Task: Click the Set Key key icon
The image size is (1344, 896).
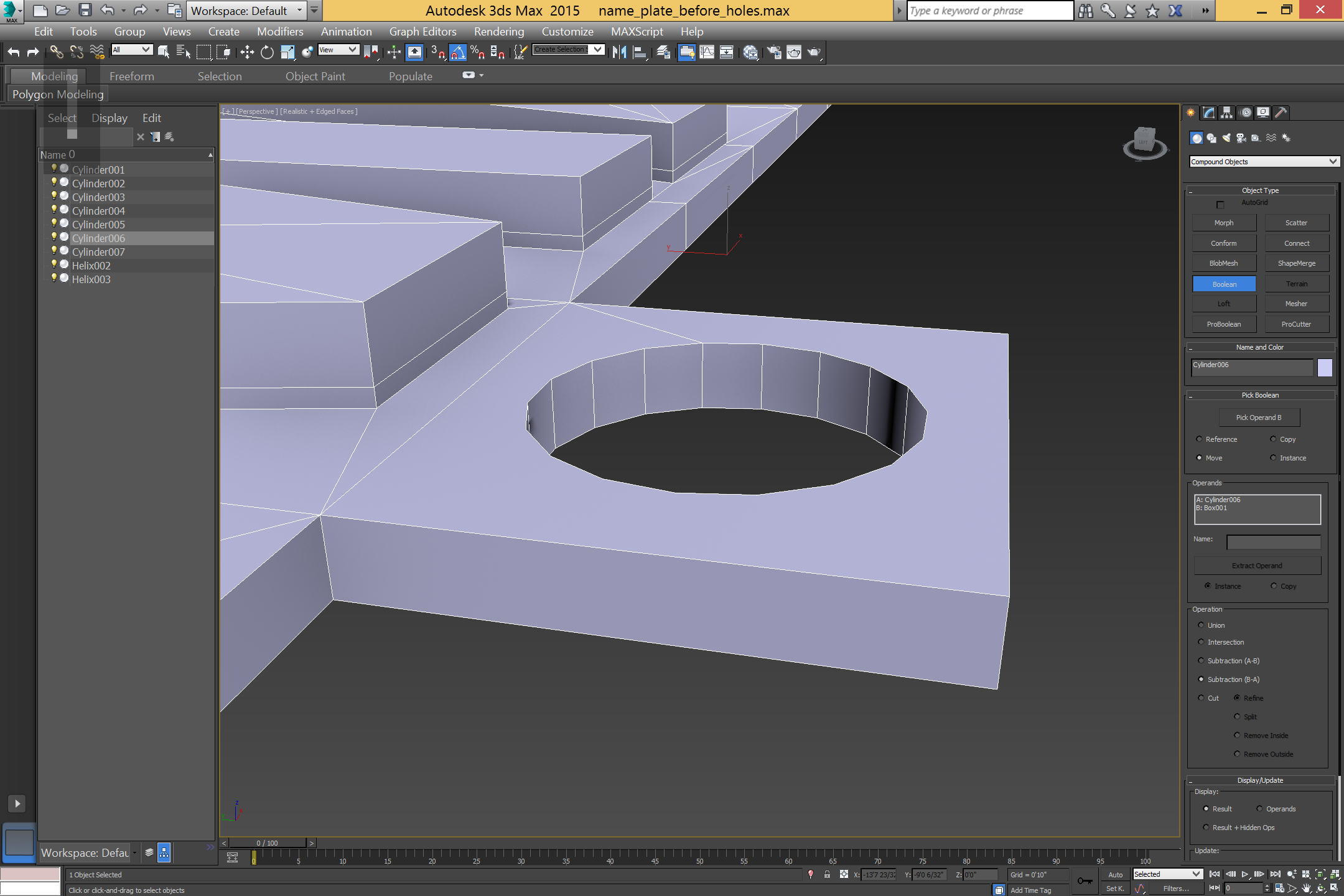Action: point(1085,881)
